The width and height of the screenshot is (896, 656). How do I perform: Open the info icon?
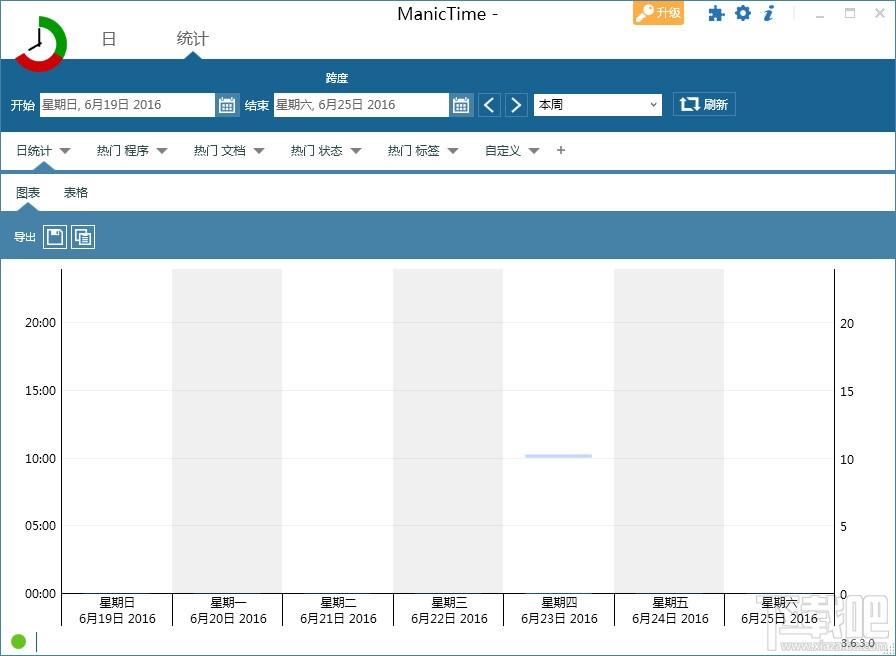(x=769, y=13)
